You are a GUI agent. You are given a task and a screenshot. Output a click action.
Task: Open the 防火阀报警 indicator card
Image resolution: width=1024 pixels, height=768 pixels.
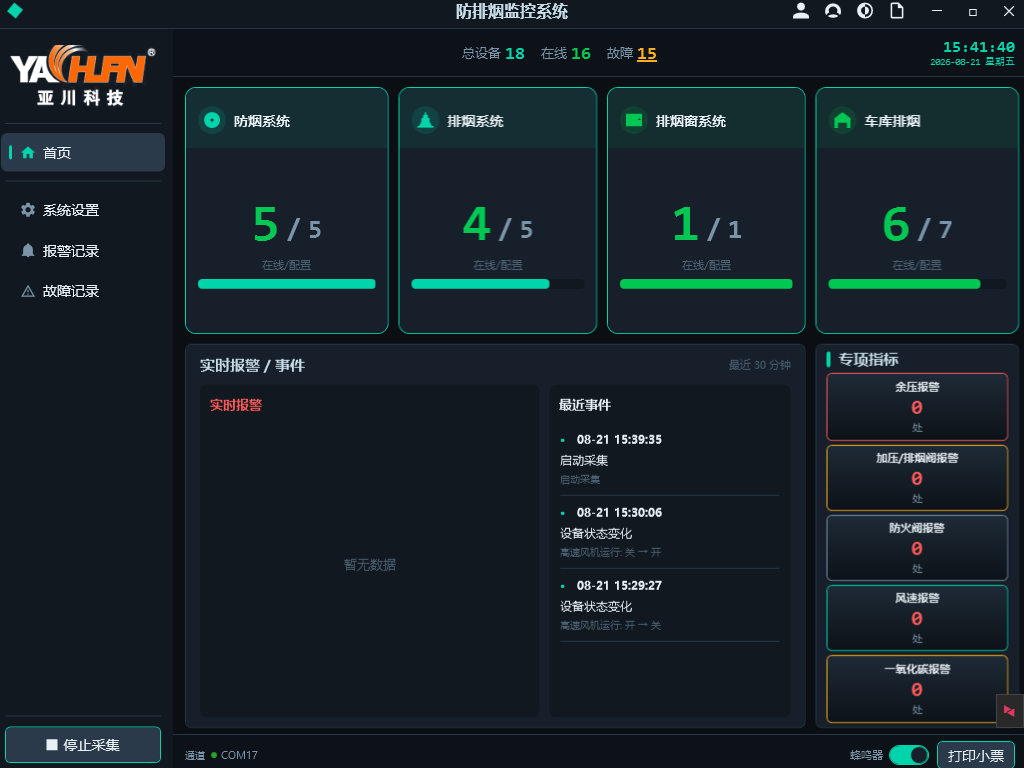pos(917,547)
